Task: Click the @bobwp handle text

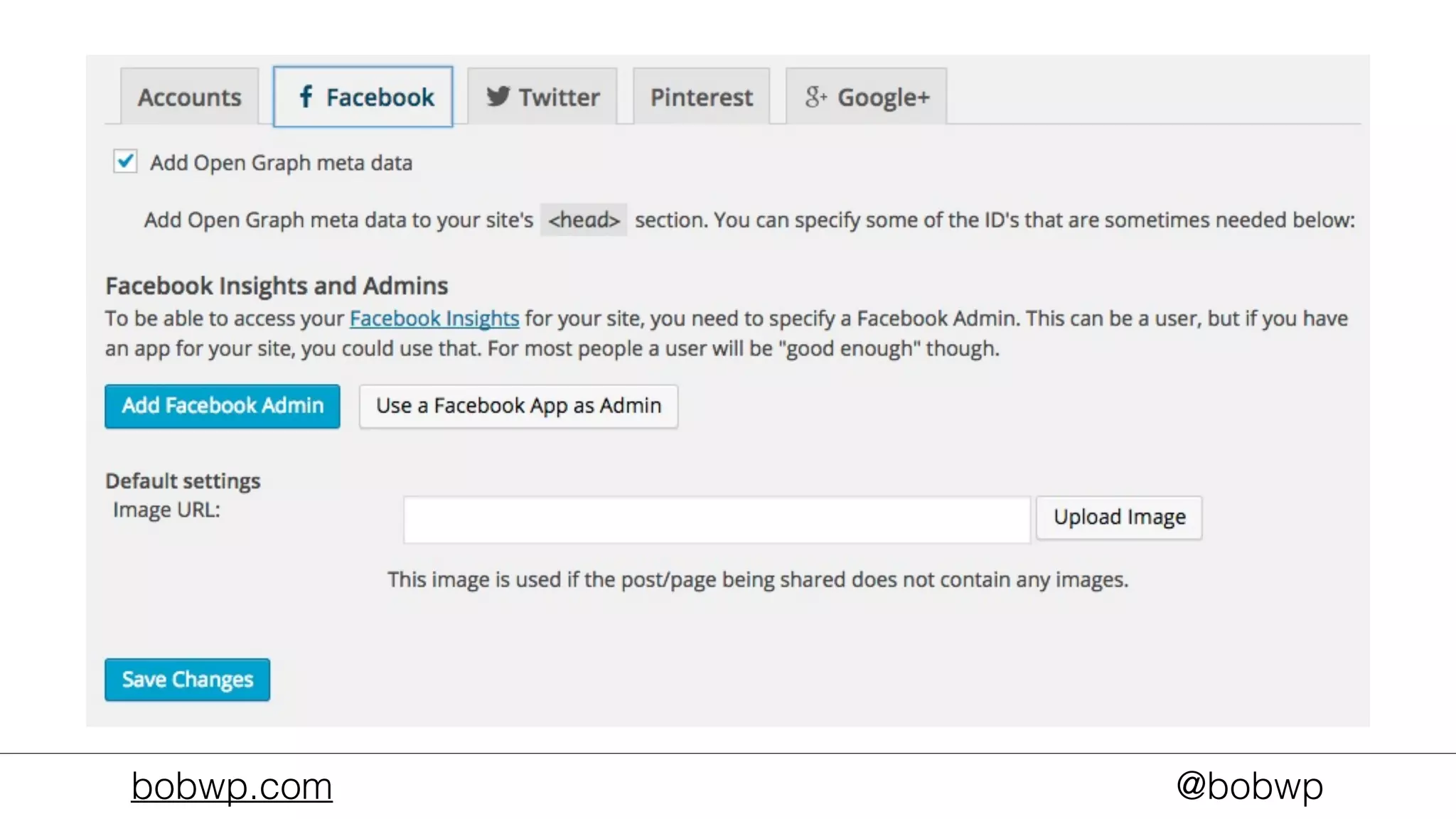Action: click(1249, 786)
